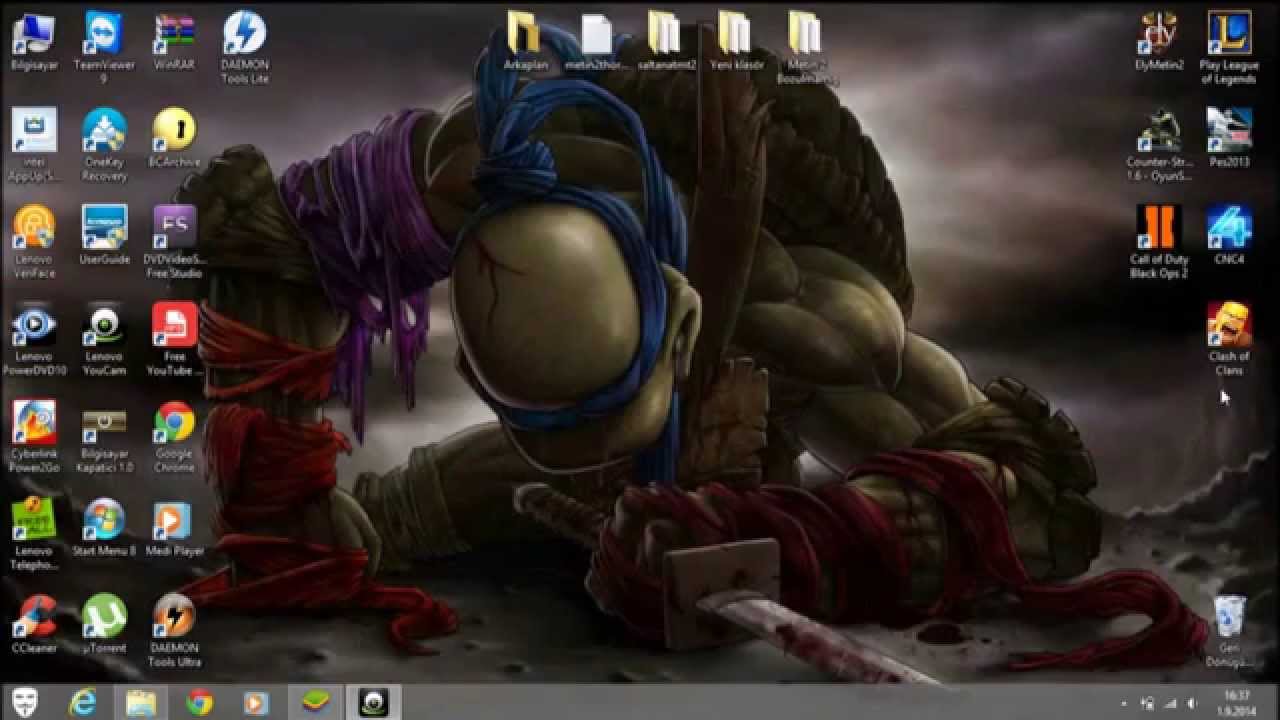
Task: Open Lenovo YouCam webcam app
Action: click(x=104, y=340)
